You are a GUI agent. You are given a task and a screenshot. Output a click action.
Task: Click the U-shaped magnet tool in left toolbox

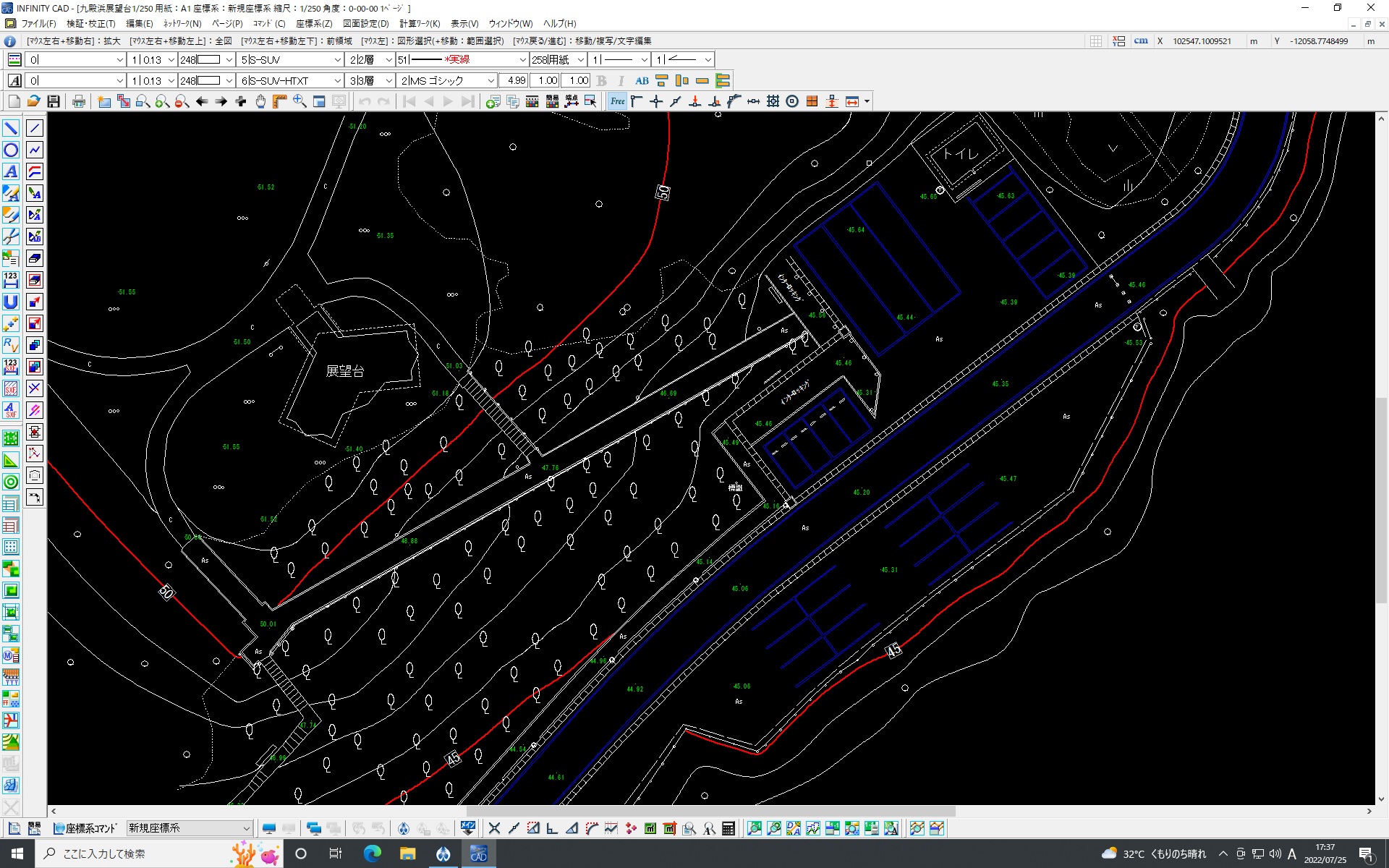[x=11, y=302]
